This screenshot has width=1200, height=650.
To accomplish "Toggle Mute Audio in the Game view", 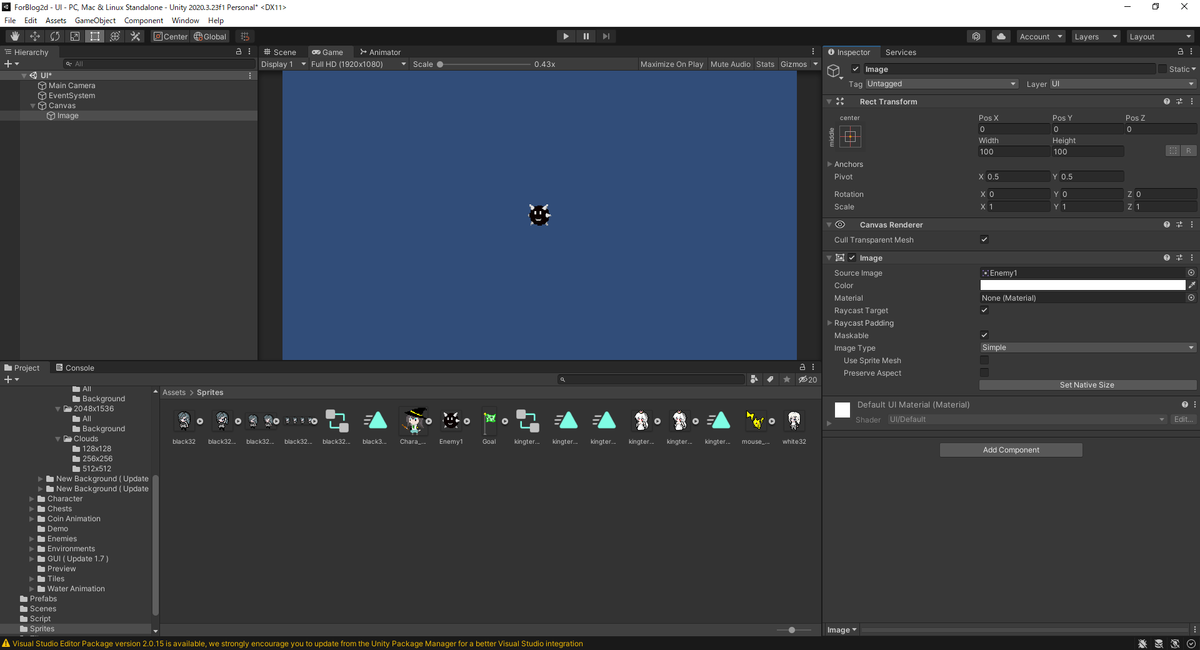I will tap(730, 63).
